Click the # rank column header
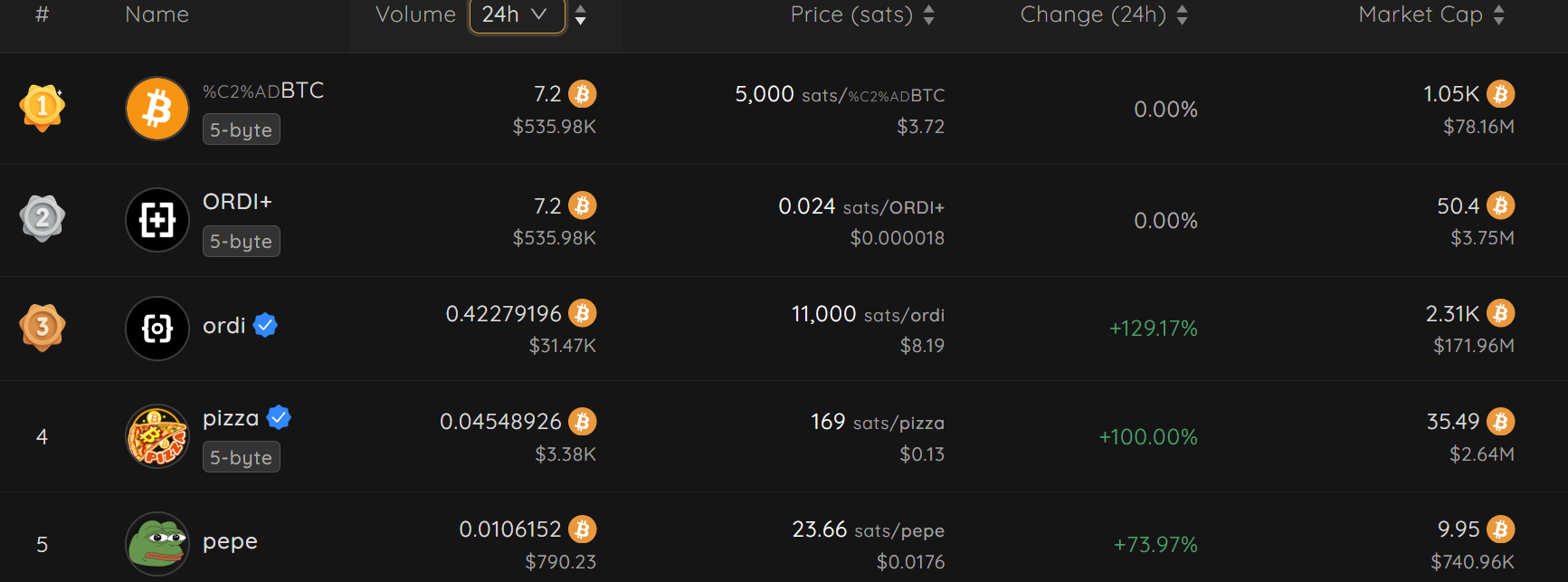Image resolution: width=1568 pixels, height=582 pixels. [x=42, y=14]
